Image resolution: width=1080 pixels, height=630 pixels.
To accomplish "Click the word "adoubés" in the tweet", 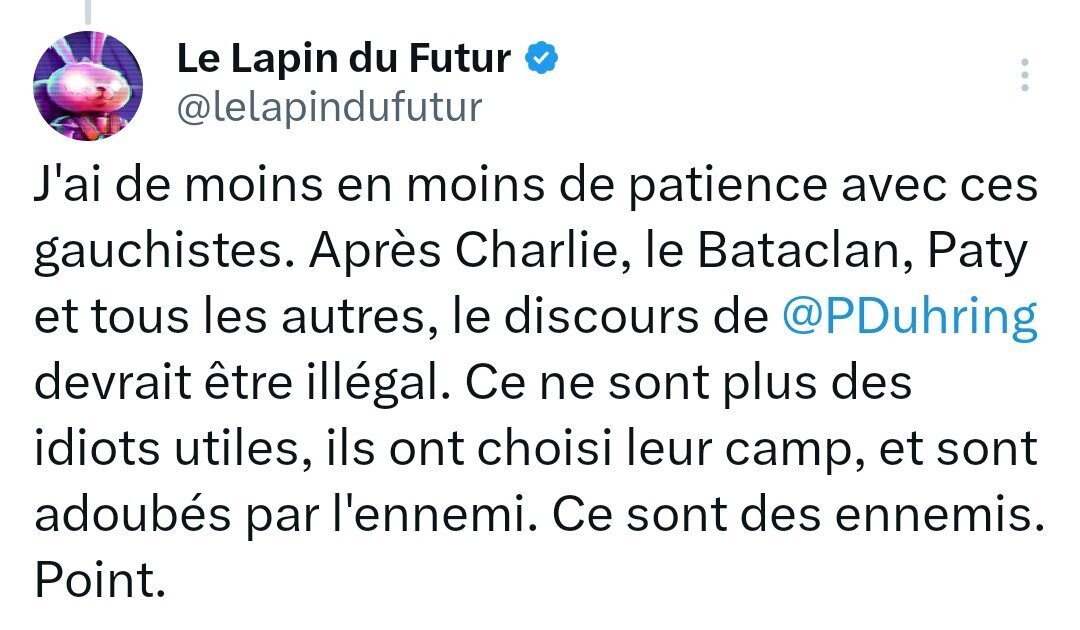I will tap(132, 514).
